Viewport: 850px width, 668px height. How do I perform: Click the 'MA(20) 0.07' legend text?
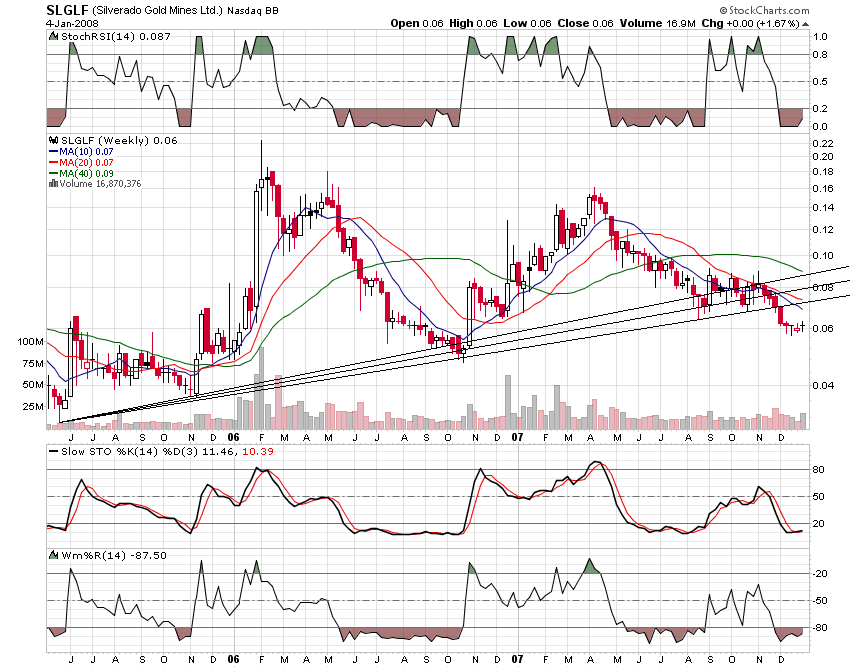[x=86, y=163]
